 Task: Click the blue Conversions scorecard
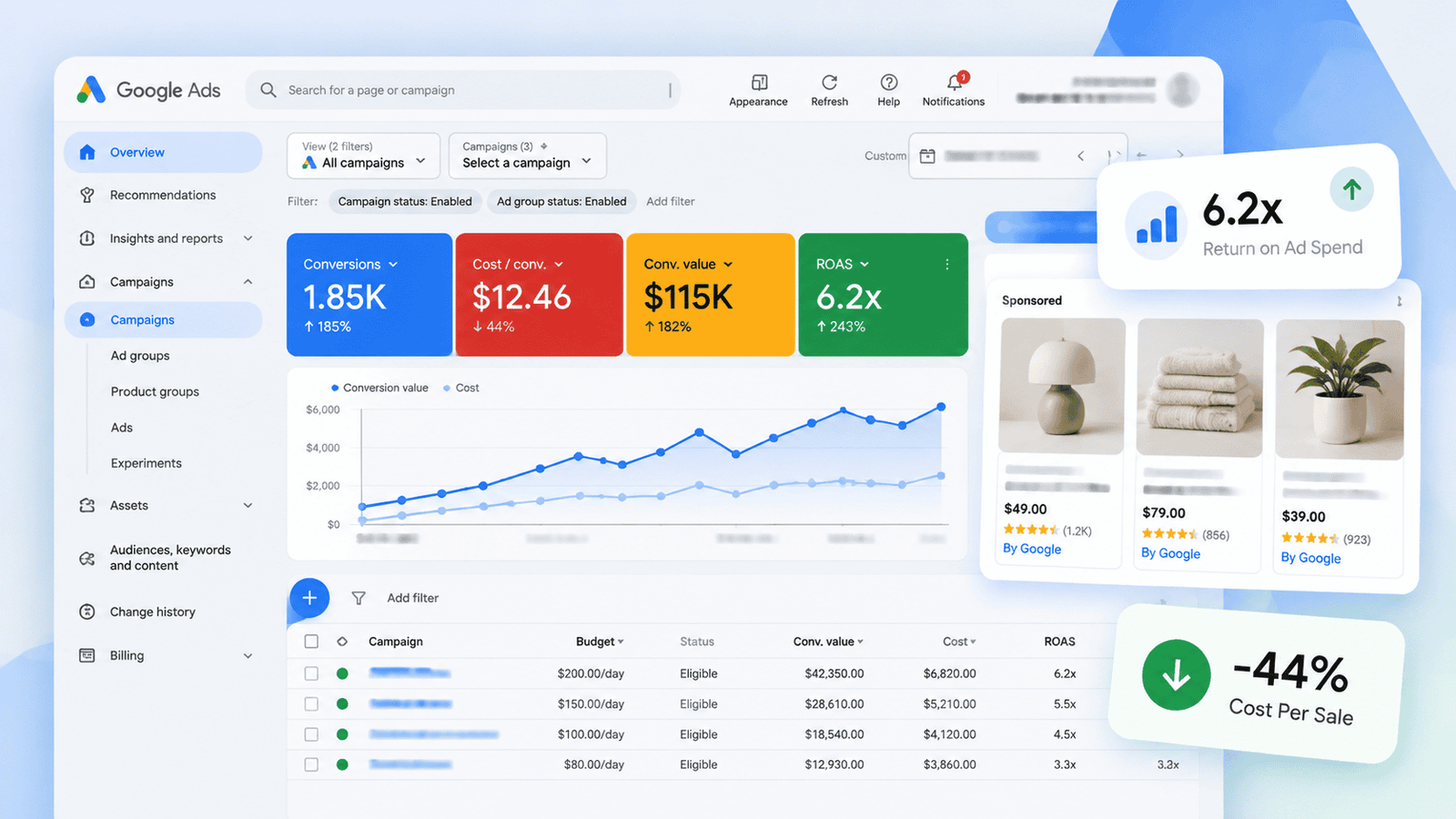(369, 295)
